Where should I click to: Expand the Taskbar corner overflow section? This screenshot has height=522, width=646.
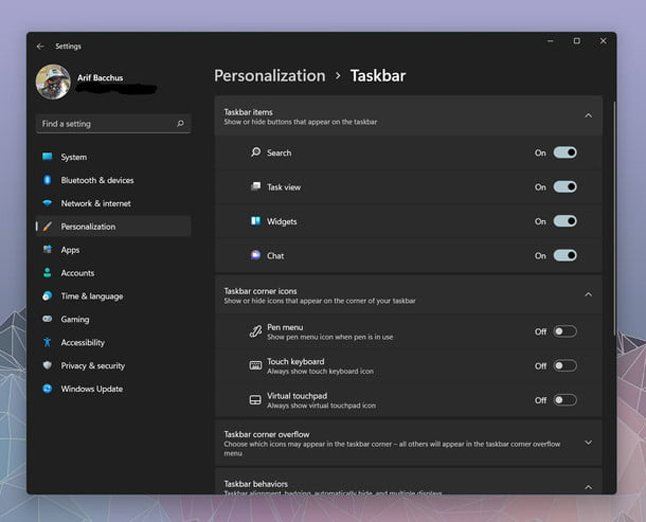click(588, 442)
